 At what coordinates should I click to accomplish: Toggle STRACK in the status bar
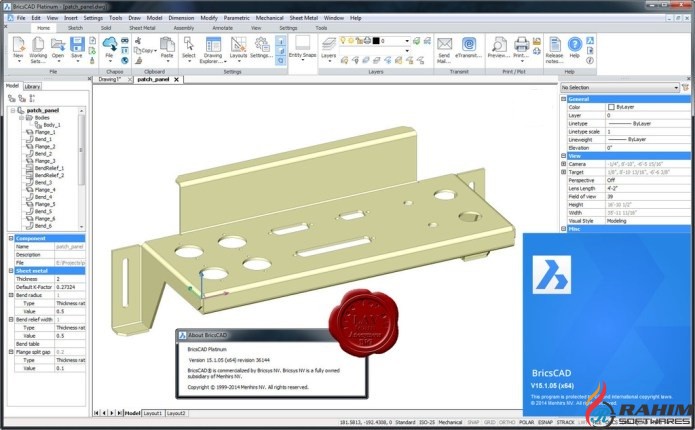click(565, 422)
